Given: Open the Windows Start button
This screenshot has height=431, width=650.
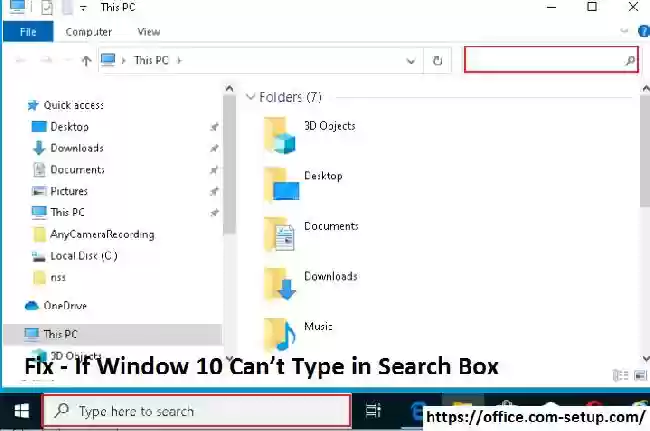Looking at the screenshot, I should [x=21, y=411].
